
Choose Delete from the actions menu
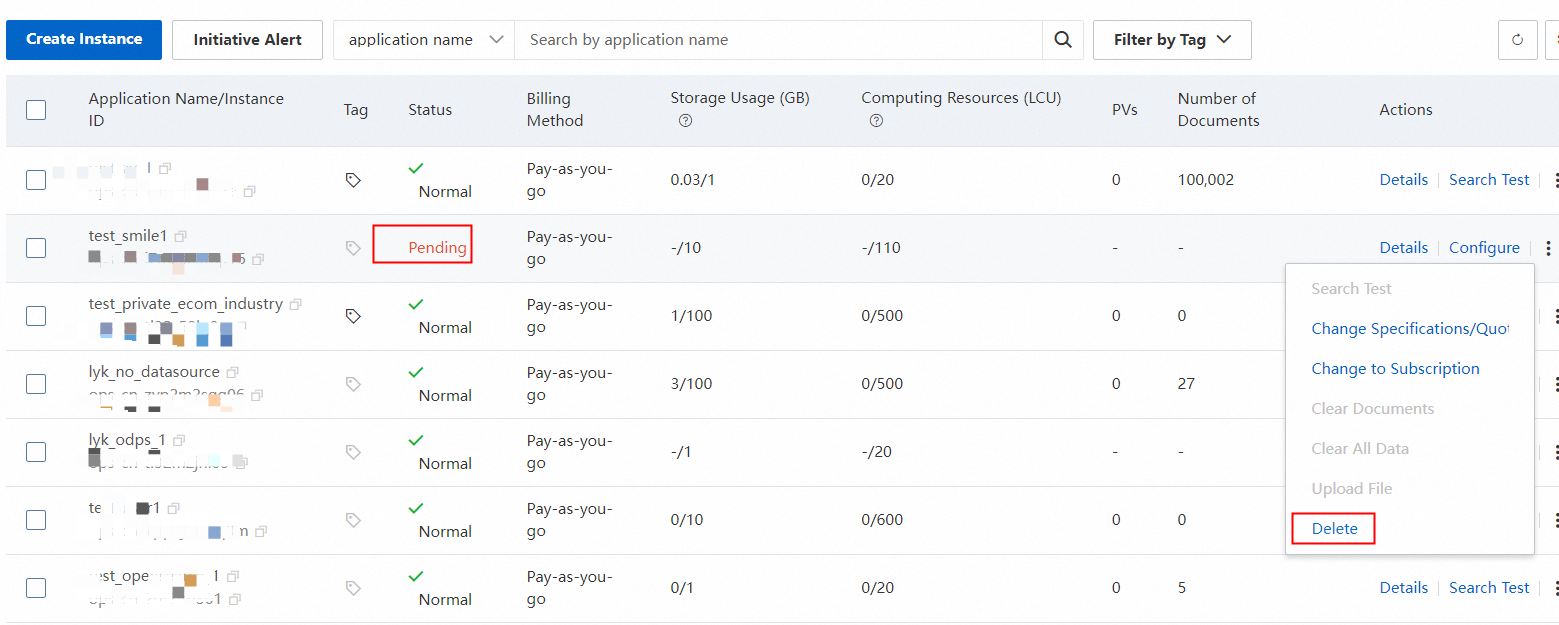click(1334, 528)
